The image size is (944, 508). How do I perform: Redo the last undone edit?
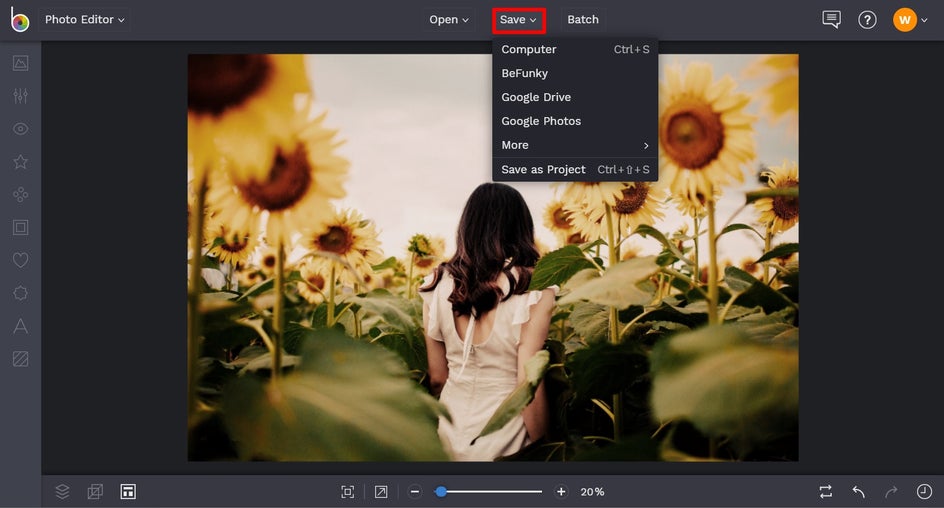click(x=891, y=492)
